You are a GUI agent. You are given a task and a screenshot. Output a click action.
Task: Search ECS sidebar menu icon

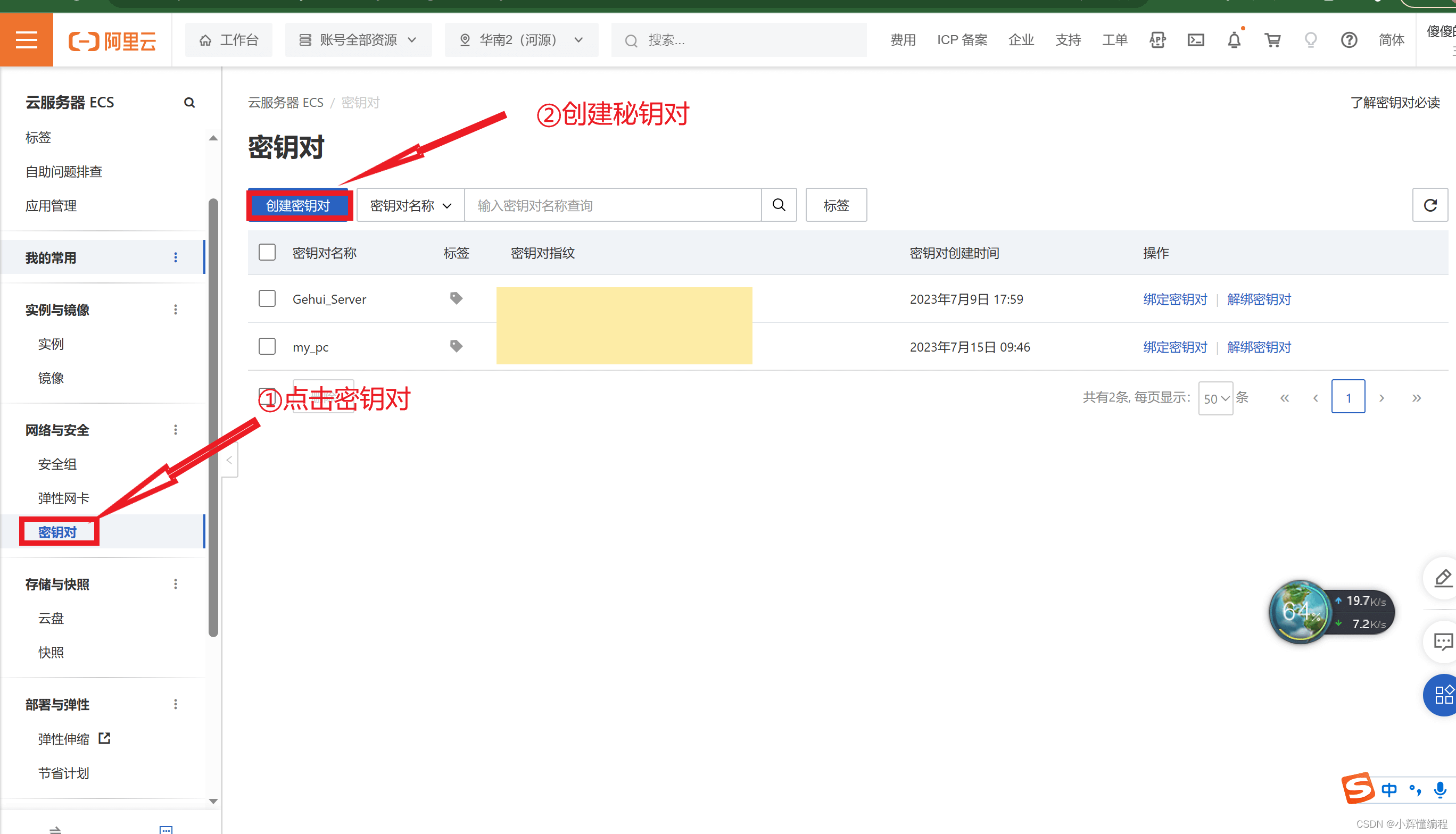[x=189, y=103]
